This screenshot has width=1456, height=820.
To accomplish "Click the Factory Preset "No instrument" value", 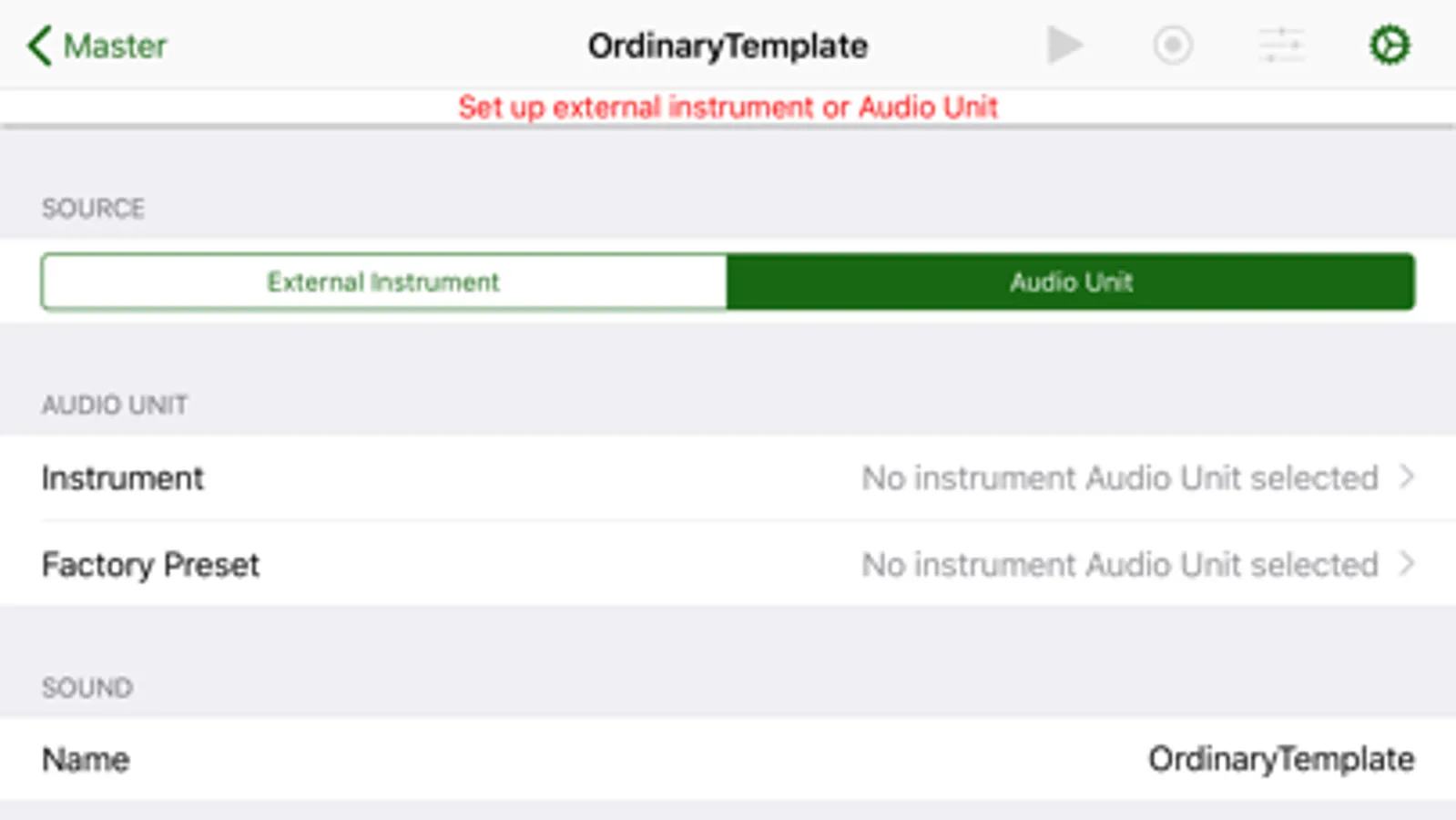I will [x=1120, y=565].
